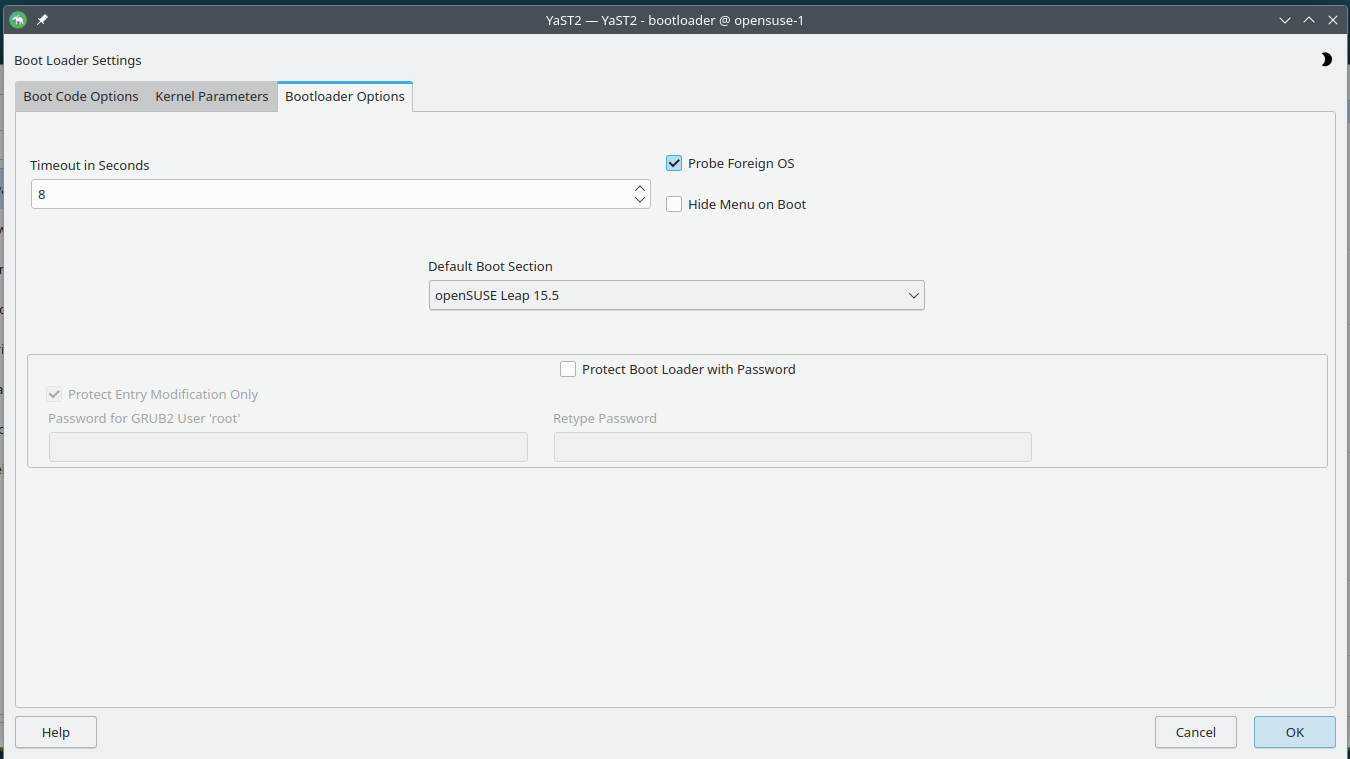
Task: Confirm settings with the OK button
Action: [x=1294, y=732]
